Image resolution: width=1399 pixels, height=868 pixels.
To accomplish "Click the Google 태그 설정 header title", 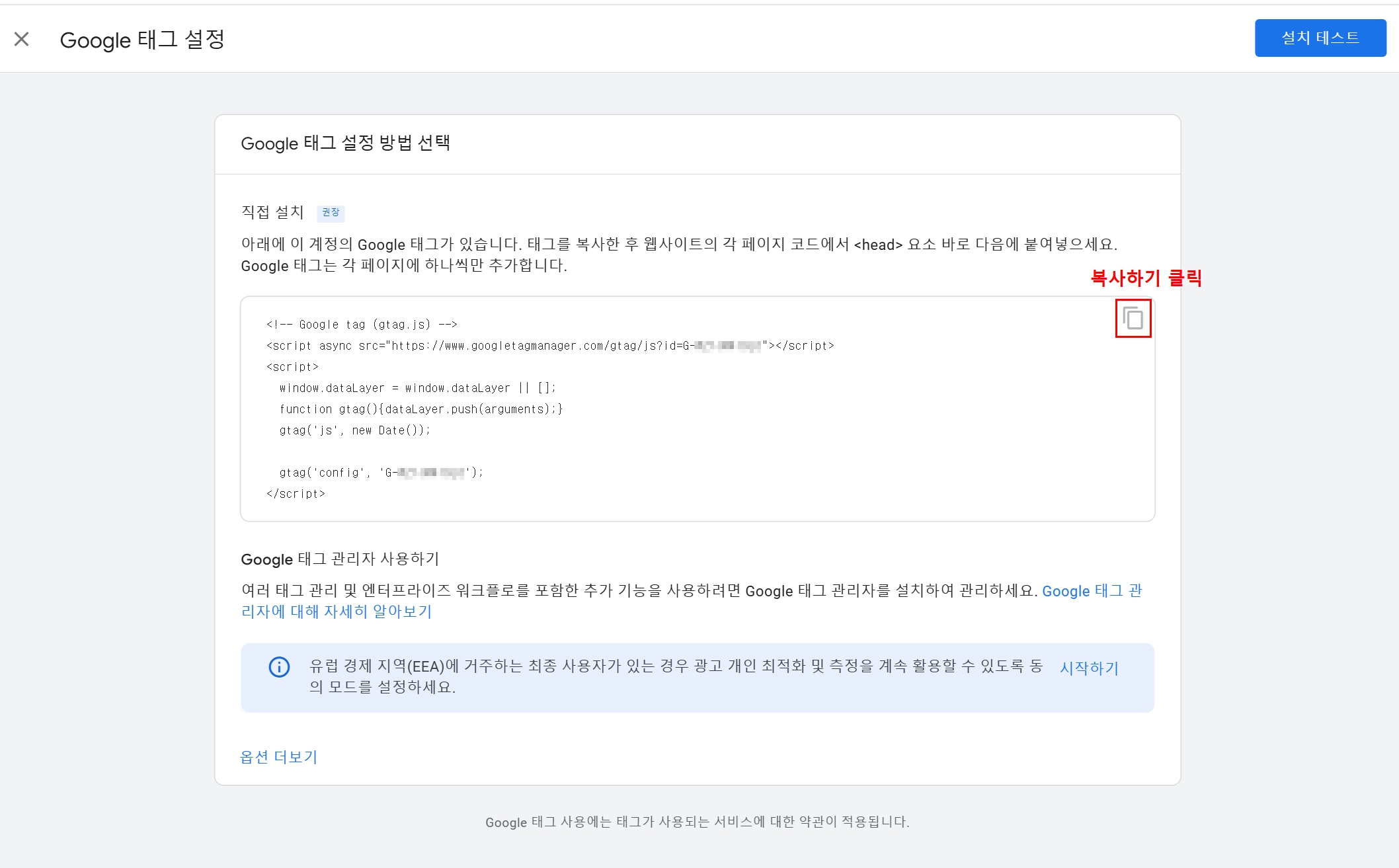I will coord(142,39).
